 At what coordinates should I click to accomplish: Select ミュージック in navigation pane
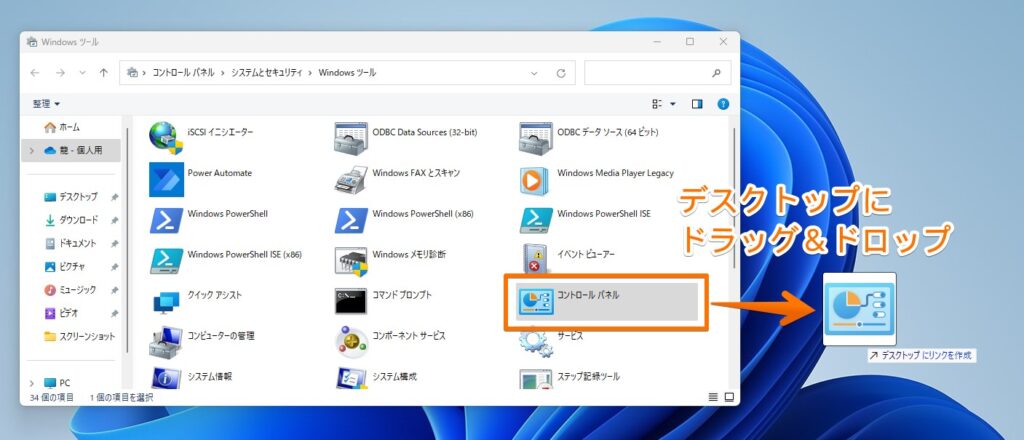click(x=71, y=290)
